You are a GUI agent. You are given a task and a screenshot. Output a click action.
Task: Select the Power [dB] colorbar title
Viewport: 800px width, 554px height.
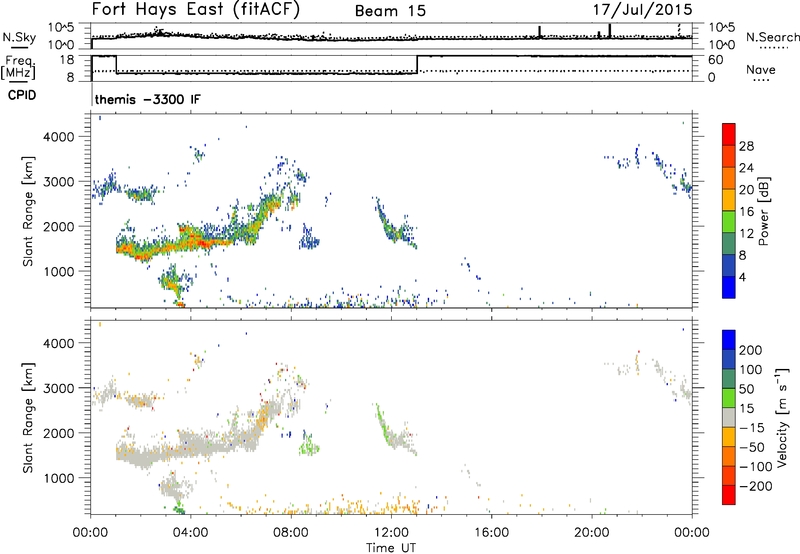coord(763,211)
